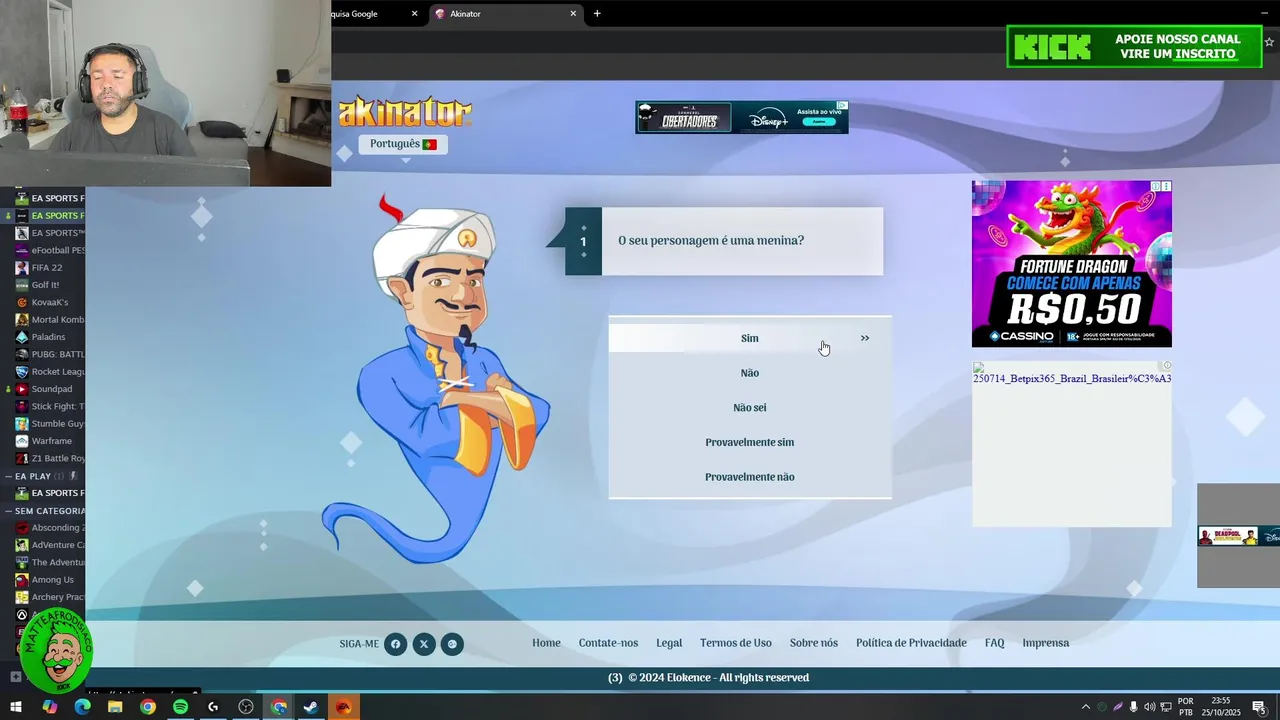Click the last social icon in the SIGA-ME row
The image size is (1280, 720).
click(452, 644)
